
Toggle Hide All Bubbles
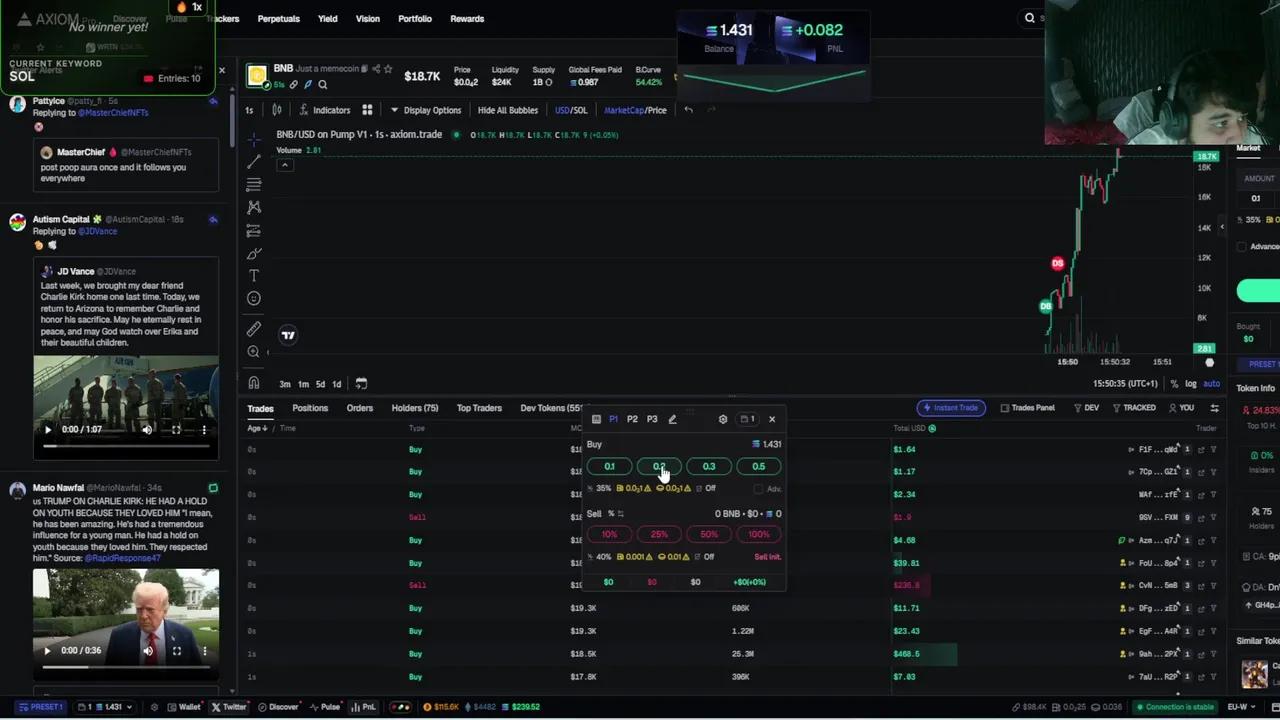point(507,110)
